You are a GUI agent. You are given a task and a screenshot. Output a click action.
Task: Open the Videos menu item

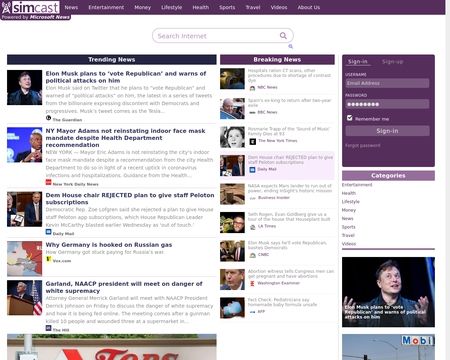[279, 7]
